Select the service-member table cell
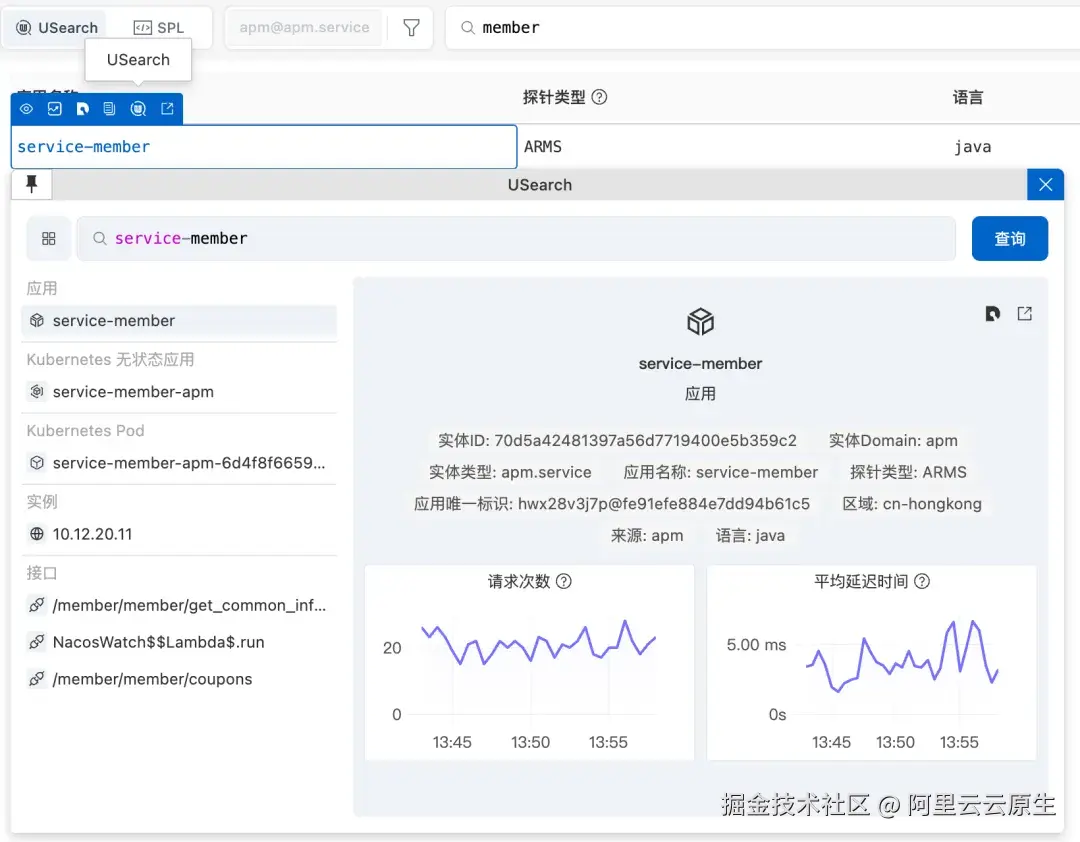The image size is (1080, 842). (264, 147)
